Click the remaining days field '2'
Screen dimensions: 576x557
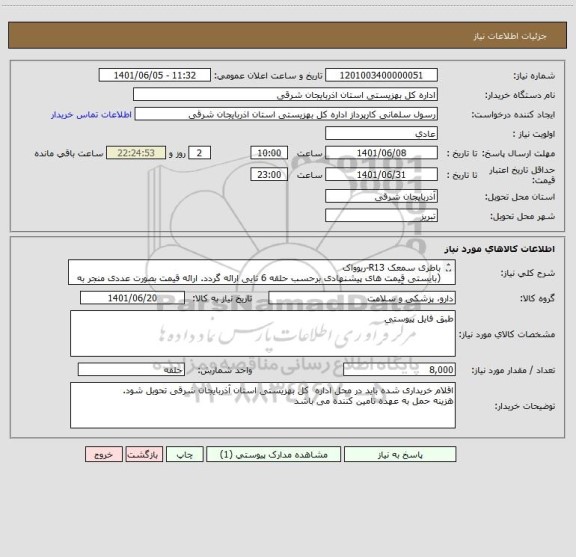pos(199,153)
